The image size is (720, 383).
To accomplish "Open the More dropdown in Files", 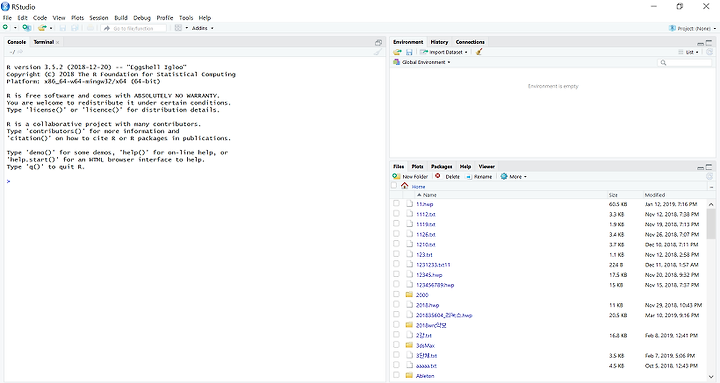I will point(514,176).
